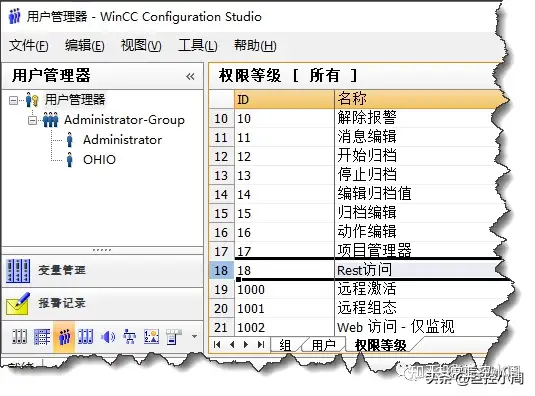Open the network structure diagram icon
The image size is (535, 396).
pos(130,337)
